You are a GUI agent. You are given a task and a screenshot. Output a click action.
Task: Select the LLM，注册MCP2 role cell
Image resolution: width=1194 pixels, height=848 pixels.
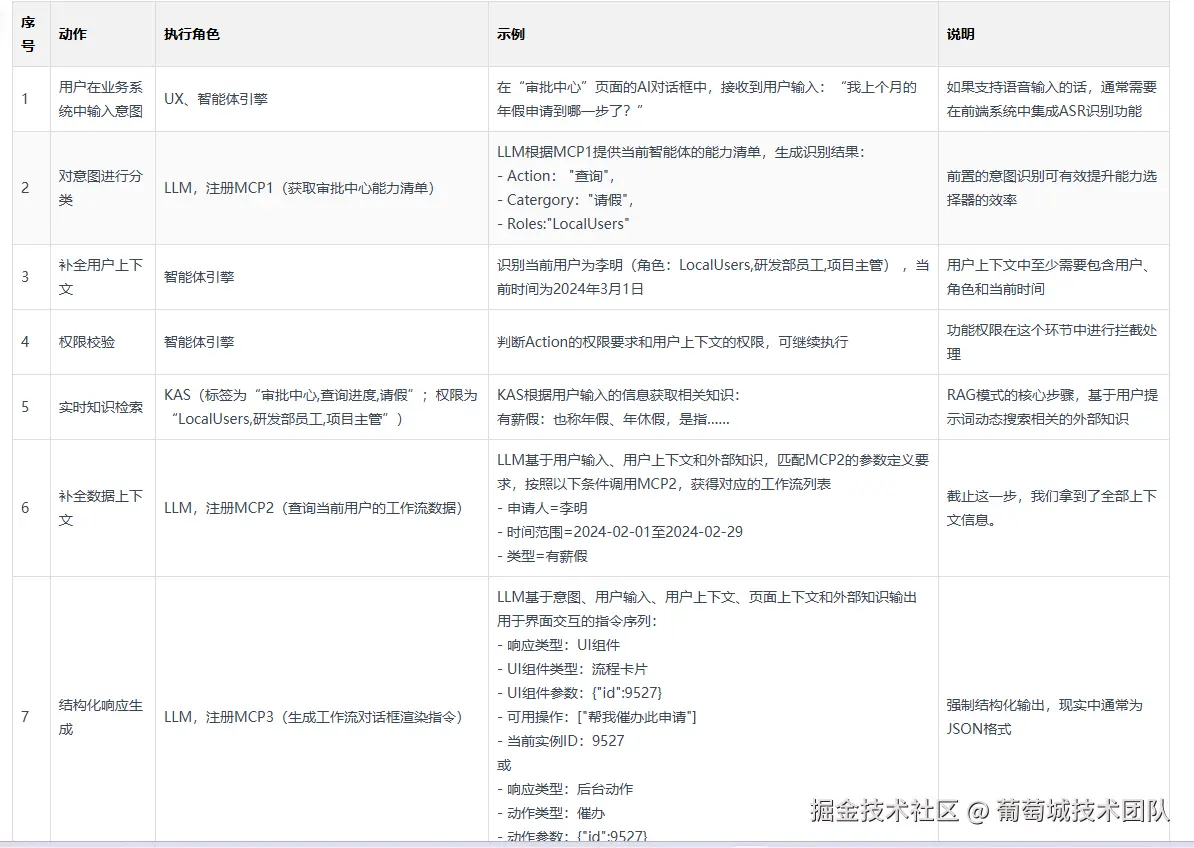(x=322, y=508)
